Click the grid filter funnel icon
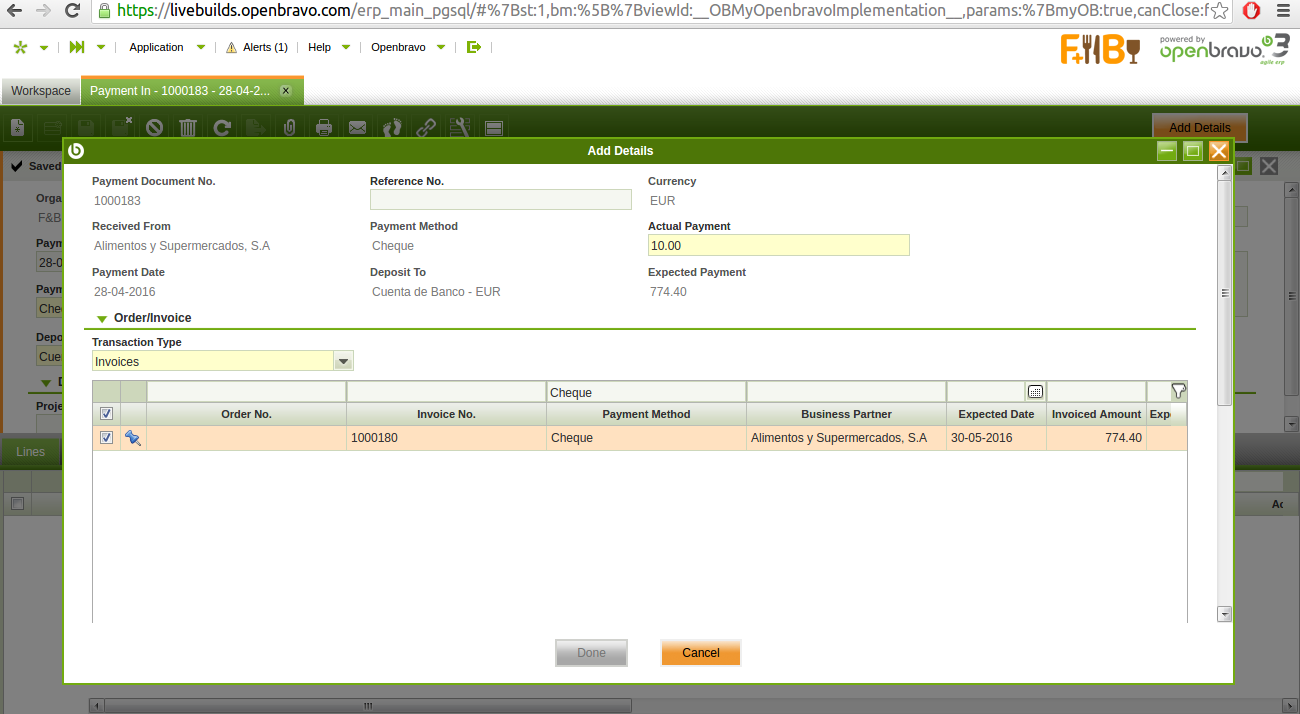The height and width of the screenshot is (714, 1300). coord(1178,391)
